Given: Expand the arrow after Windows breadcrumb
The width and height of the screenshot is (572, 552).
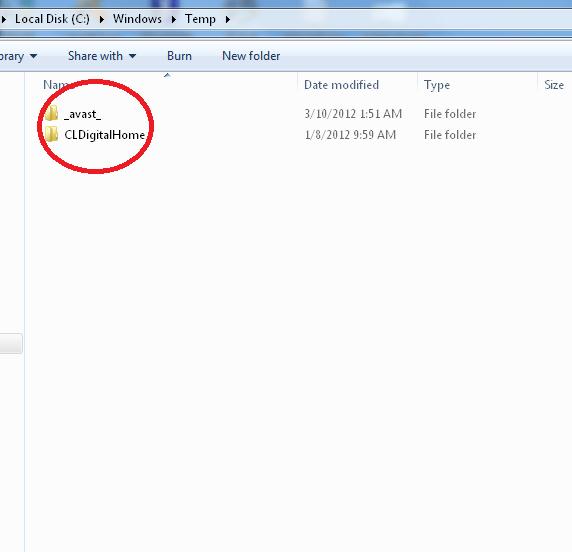Looking at the screenshot, I should point(174,19).
